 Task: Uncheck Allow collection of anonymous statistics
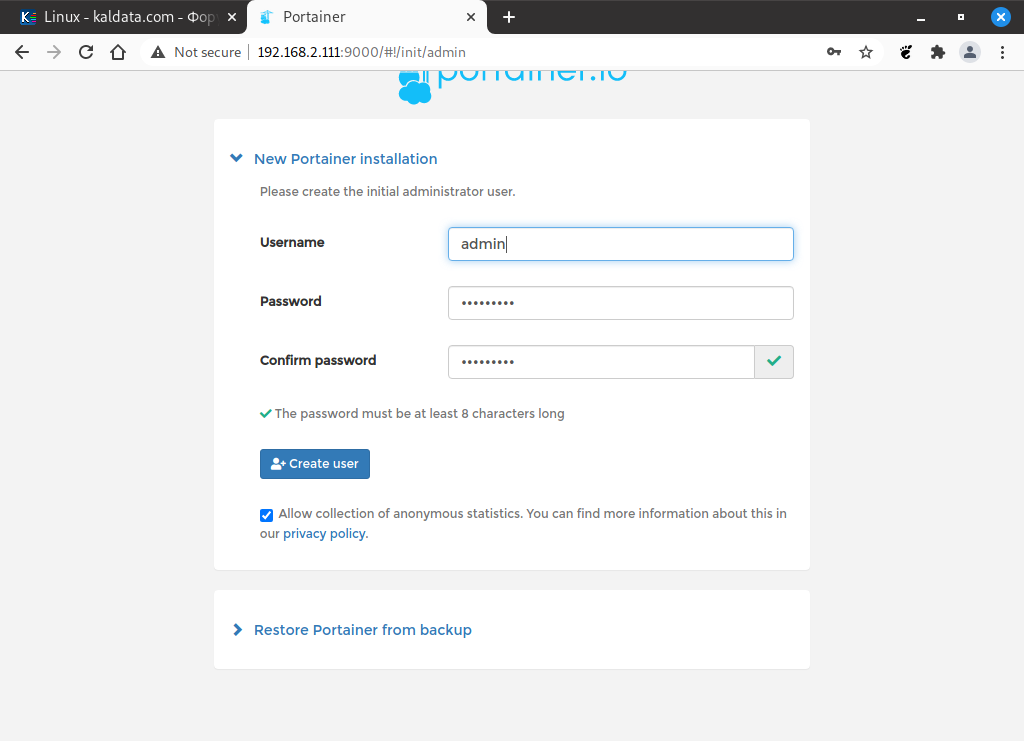[x=266, y=515]
